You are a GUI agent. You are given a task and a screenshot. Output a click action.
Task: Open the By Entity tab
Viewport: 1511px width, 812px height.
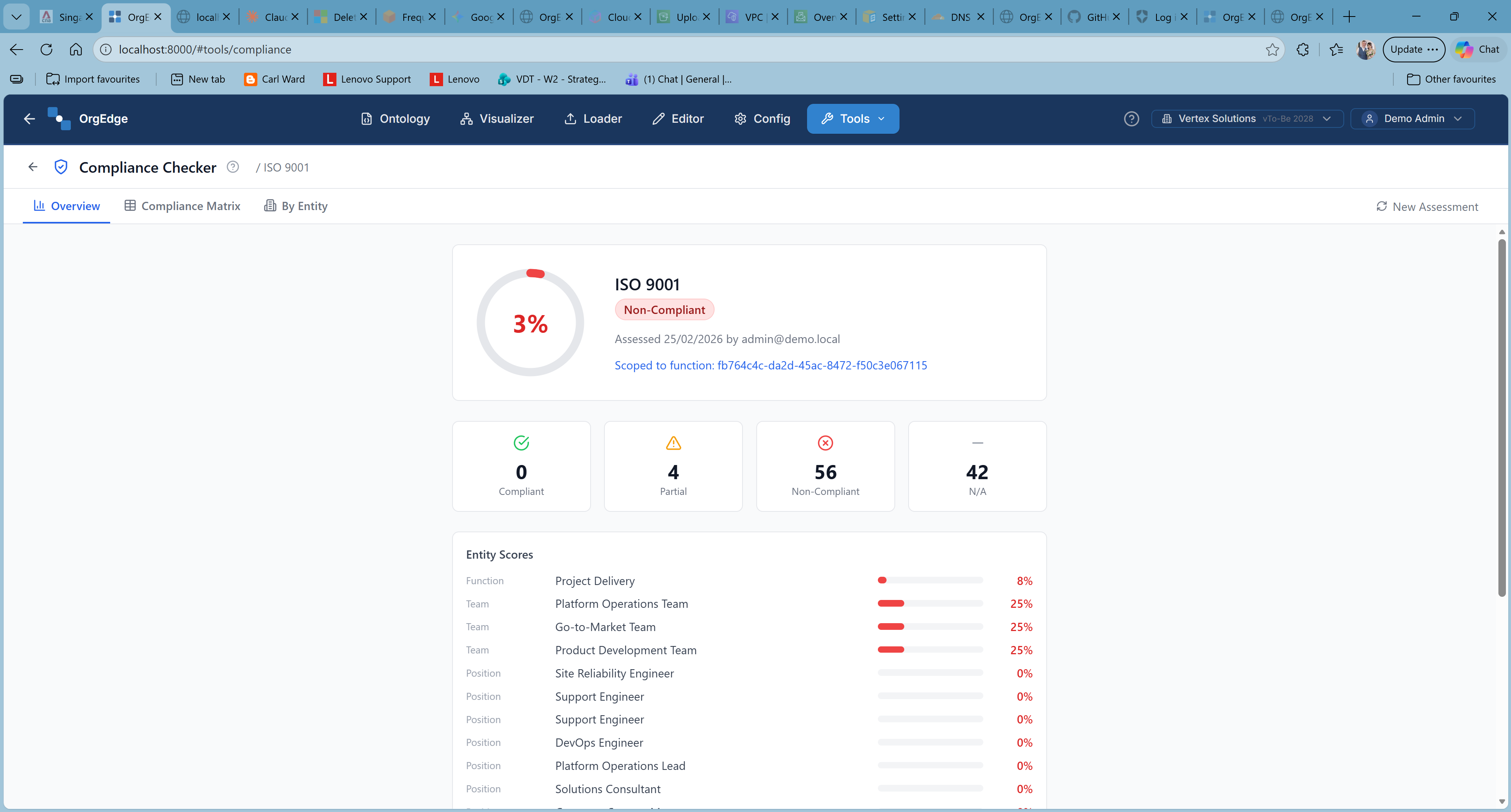[x=296, y=206]
